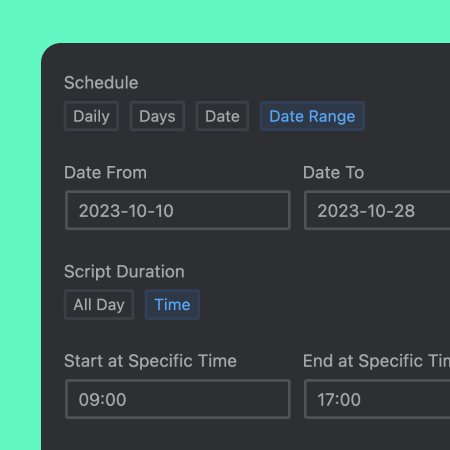The height and width of the screenshot is (450, 450).
Task: Click the 09:00 start time value
Action: pyautogui.click(x=102, y=400)
